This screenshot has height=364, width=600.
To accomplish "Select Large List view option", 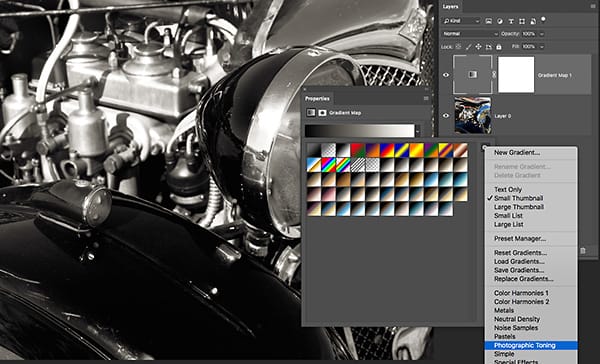I will (x=509, y=225).
